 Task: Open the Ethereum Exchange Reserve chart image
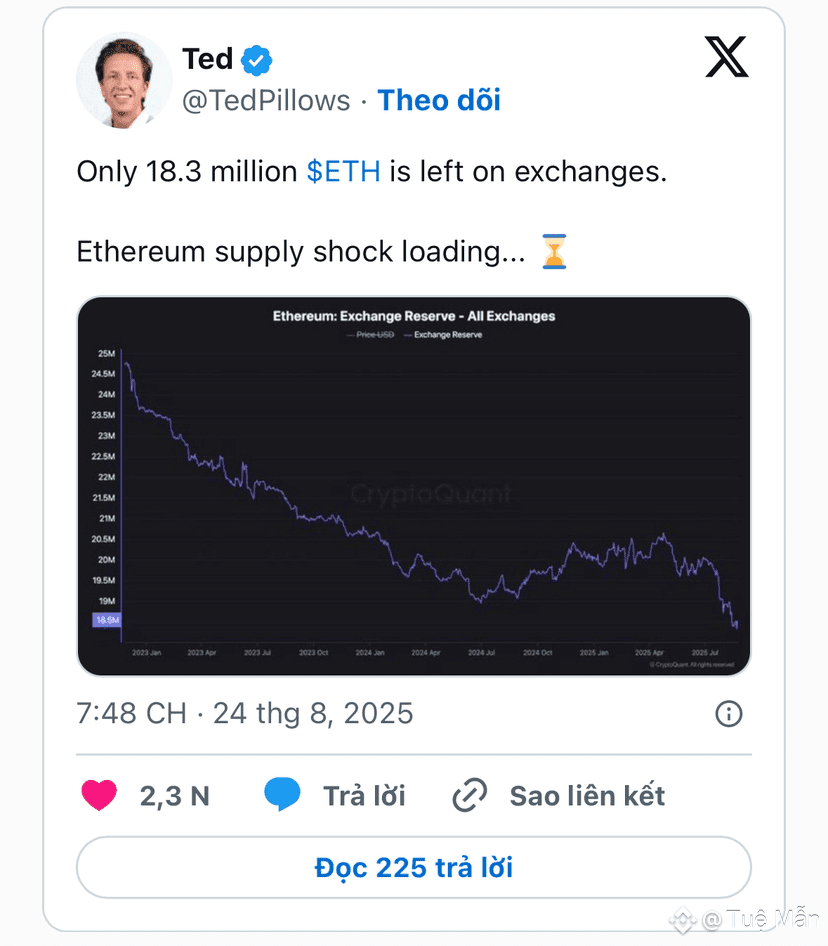tap(414, 486)
